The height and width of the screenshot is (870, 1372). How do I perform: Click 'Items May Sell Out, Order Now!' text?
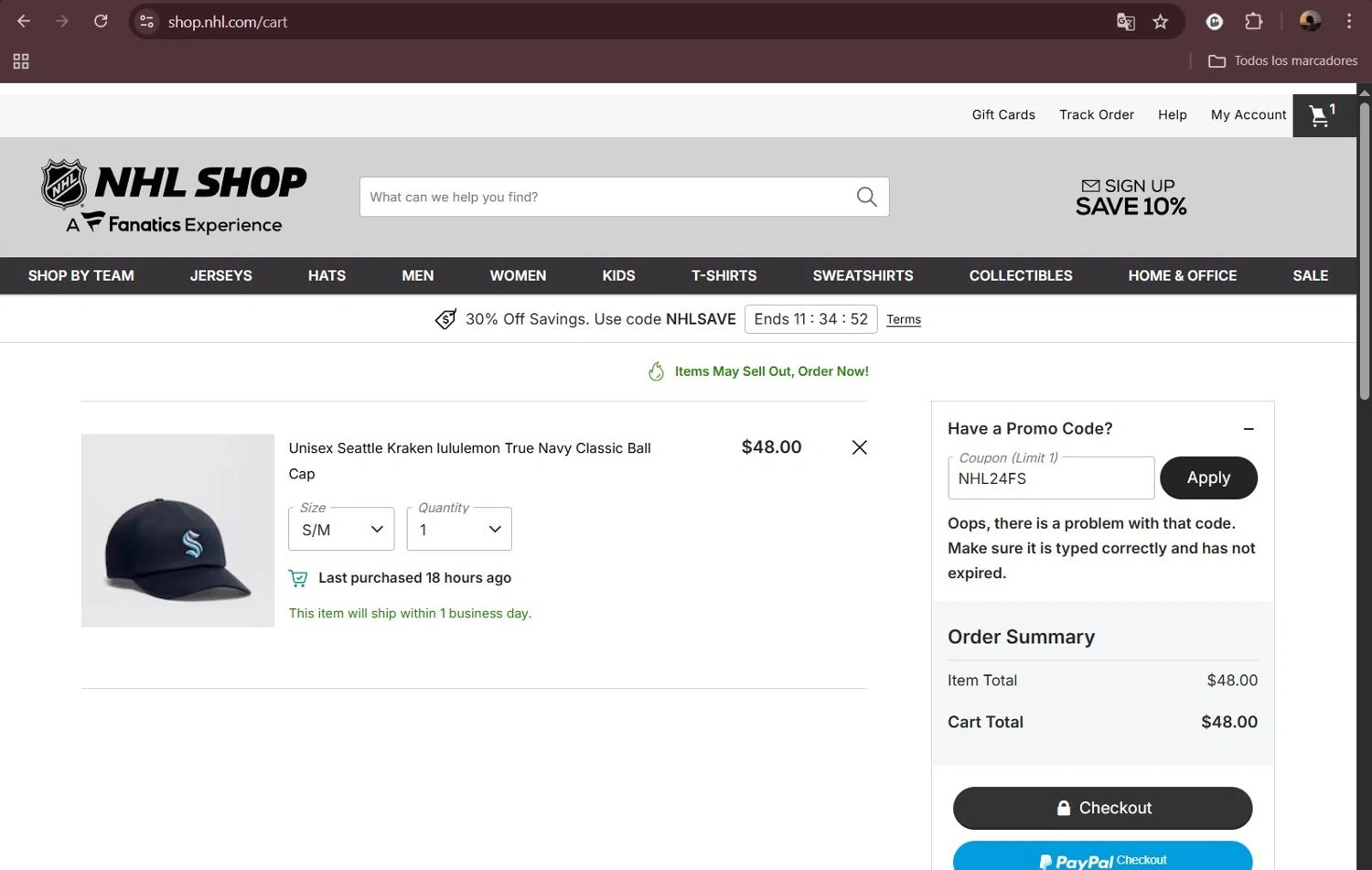[771, 371]
